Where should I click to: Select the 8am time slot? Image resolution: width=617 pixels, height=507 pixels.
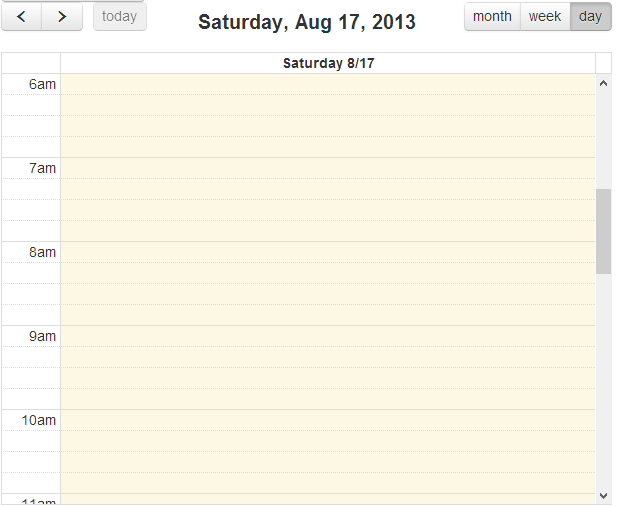pyautogui.click(x=328, y=252)
